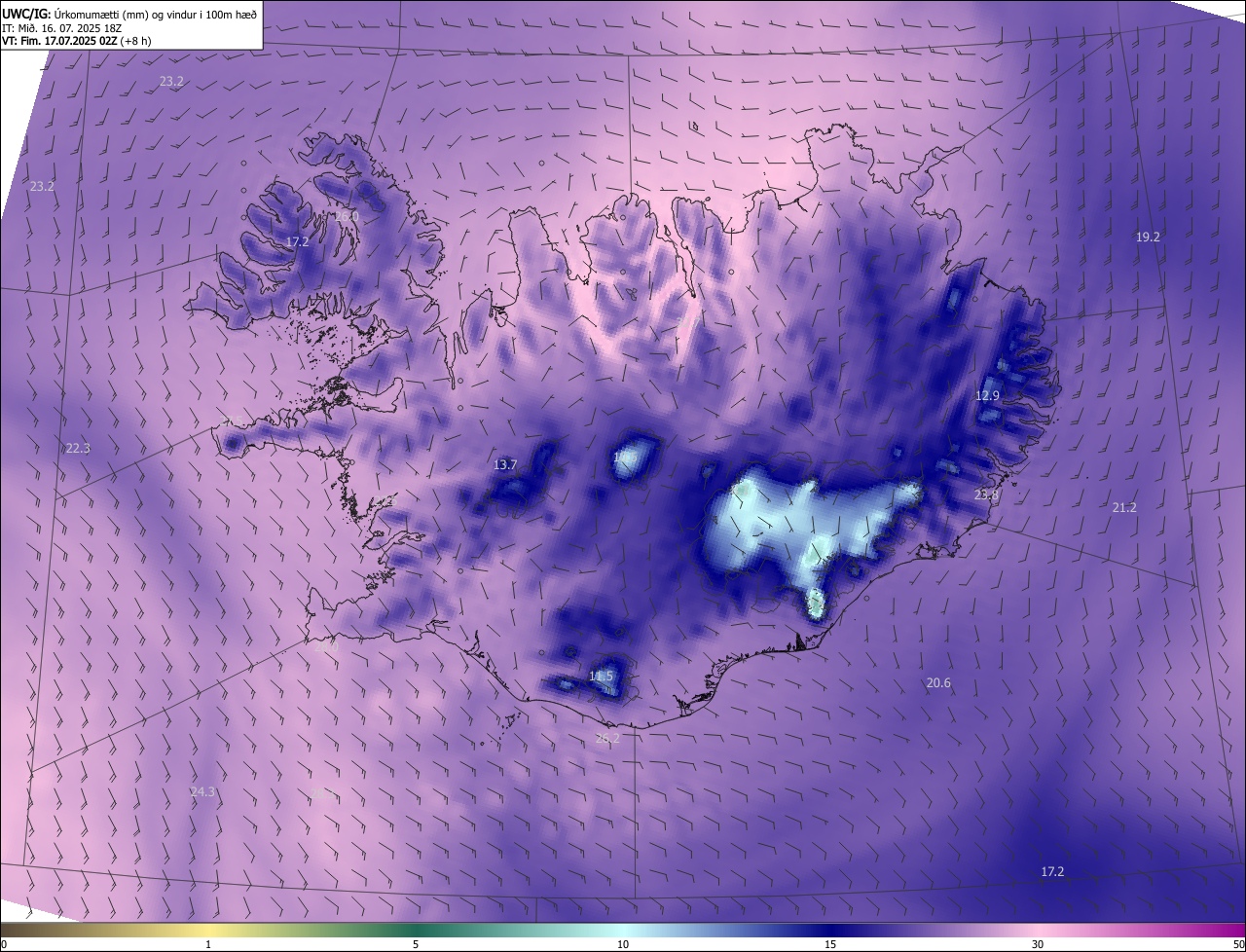Click the 21.2 value label
Viewport: 1246px width, 952px height.
[x=1124, y=507]
